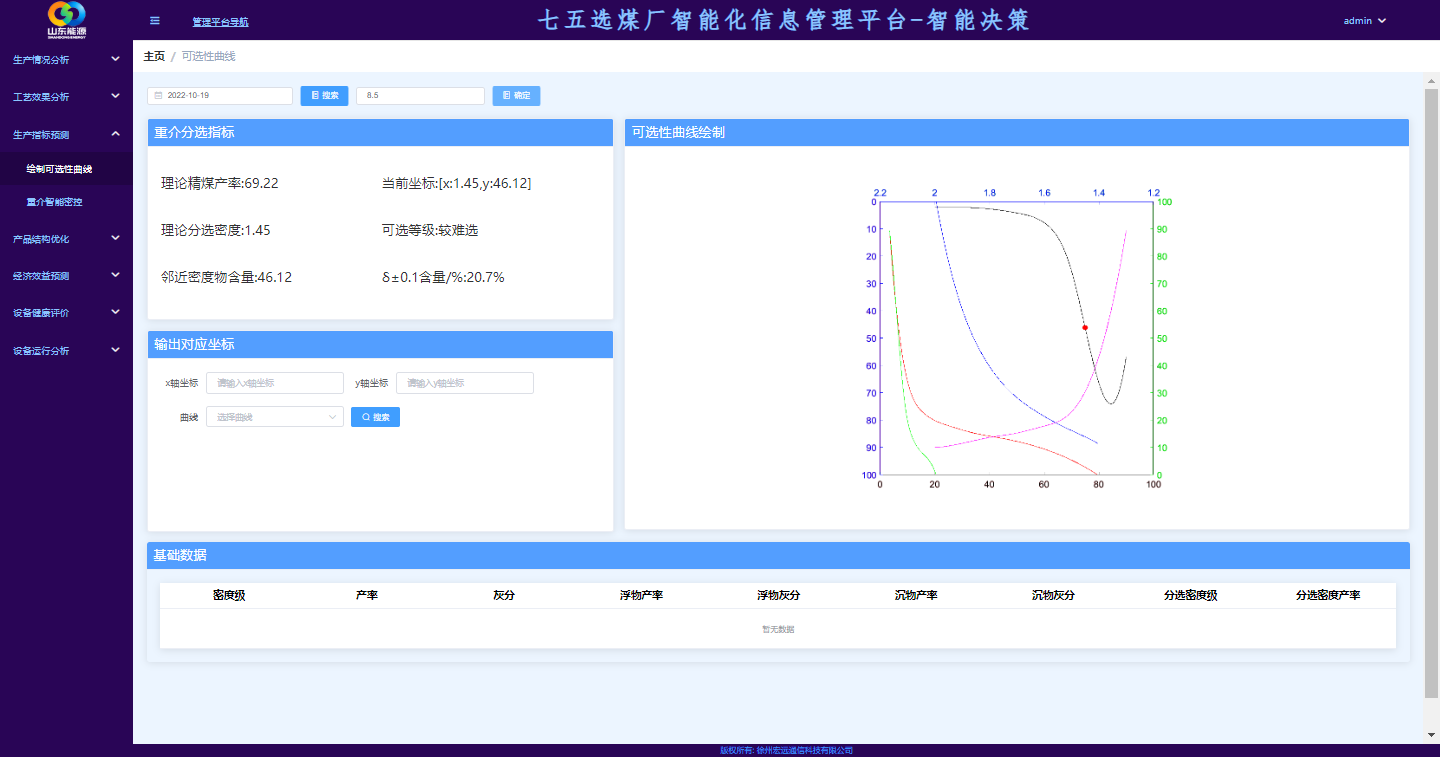The image size is (1440, 757).
Task: Click the x轴坐标 input field
Action: [x=275, y=383]
